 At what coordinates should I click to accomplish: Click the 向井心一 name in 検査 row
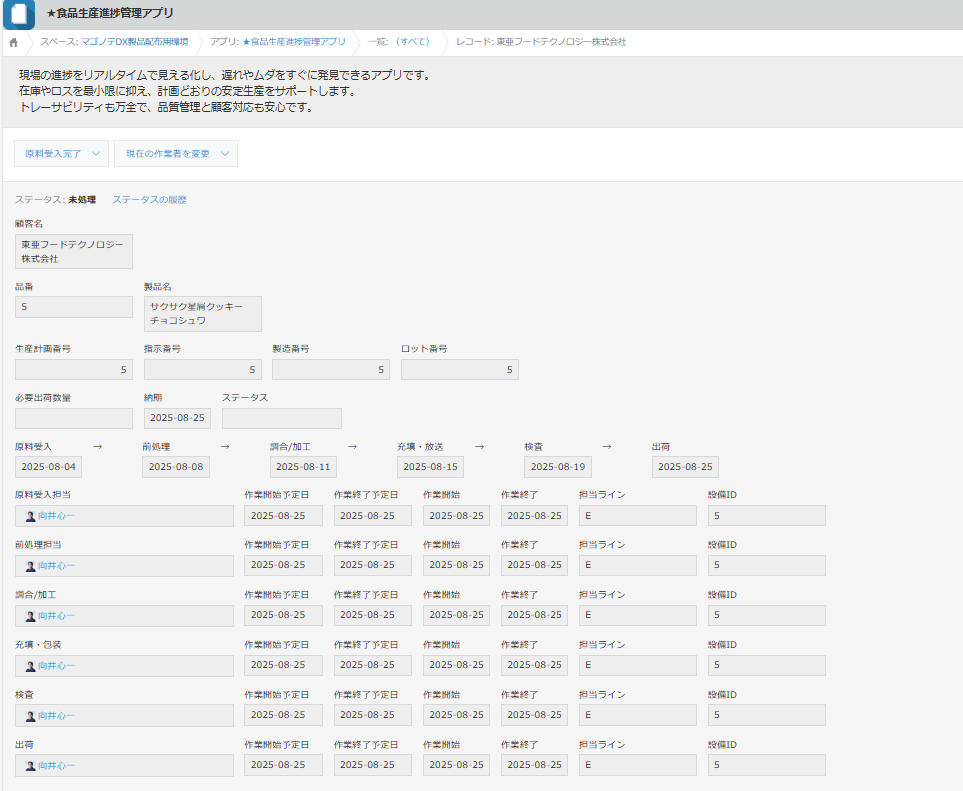(56, 716)
